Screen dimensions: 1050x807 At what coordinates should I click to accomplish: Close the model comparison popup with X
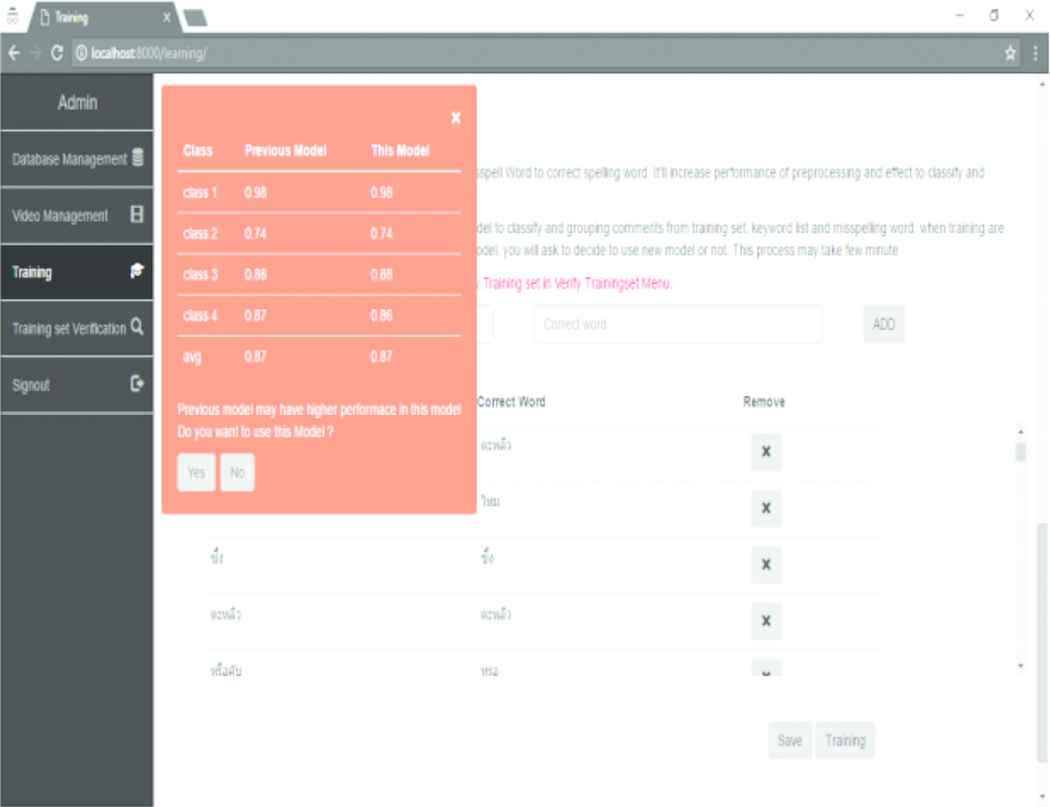pyautogui.click(x=456, y=118)
